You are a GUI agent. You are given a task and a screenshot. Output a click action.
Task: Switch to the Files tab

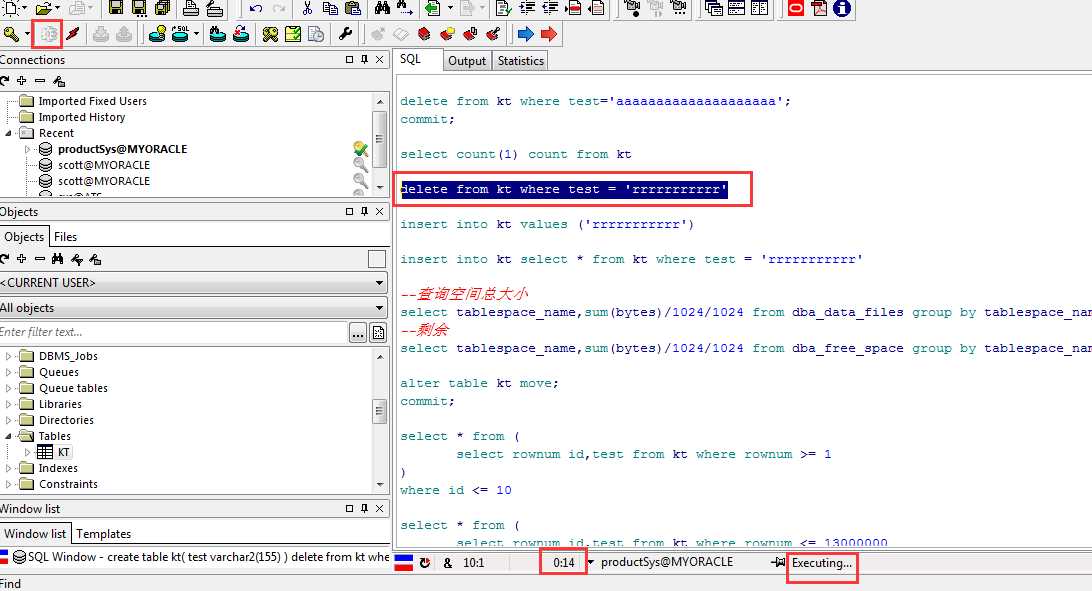tap(65, 237)
